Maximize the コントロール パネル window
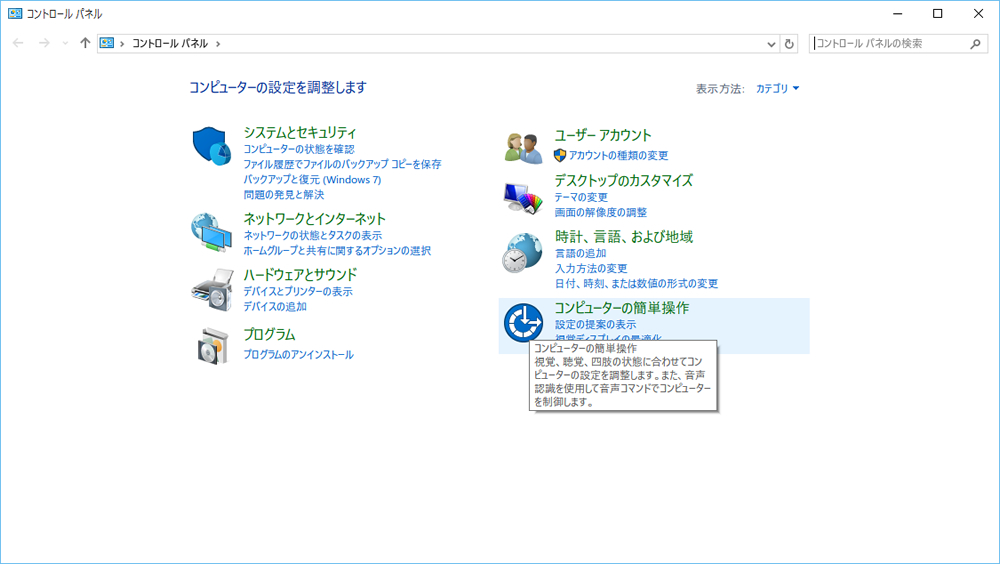The width and height of the screenshot is (1000, 564). [938, 13]
